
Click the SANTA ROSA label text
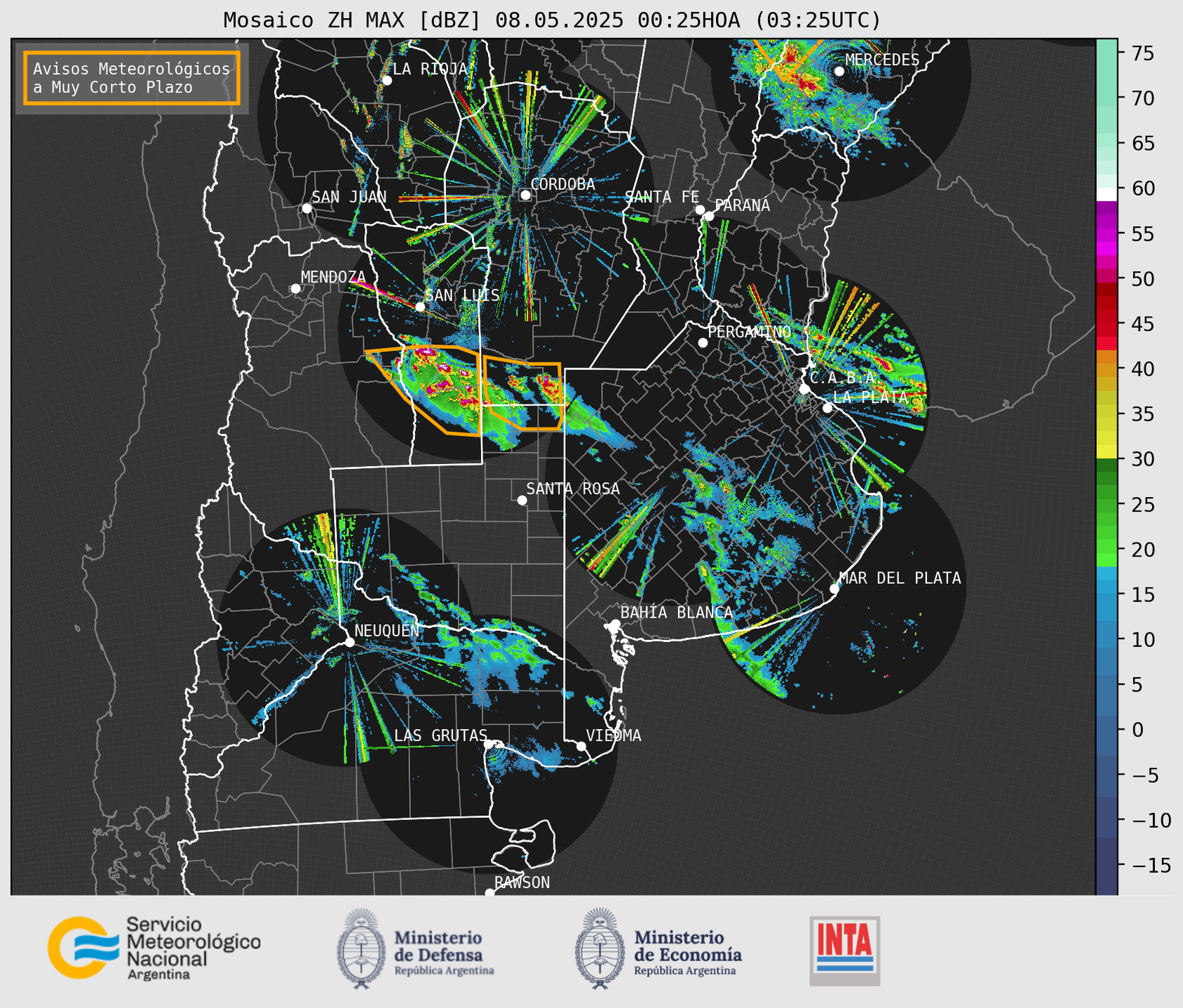pyautogui.click(x=573, y=489)
